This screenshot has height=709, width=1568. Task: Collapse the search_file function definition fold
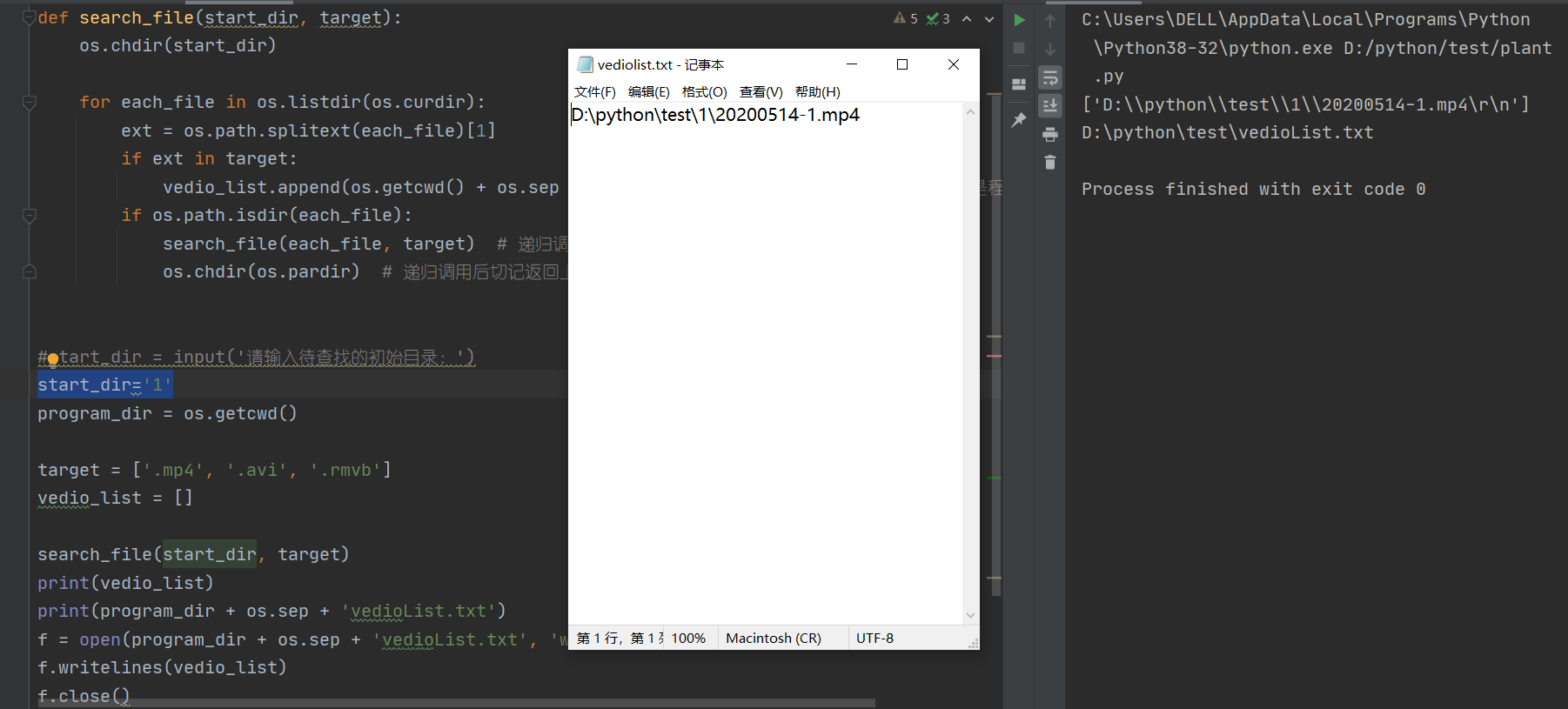tap(29, 18)
